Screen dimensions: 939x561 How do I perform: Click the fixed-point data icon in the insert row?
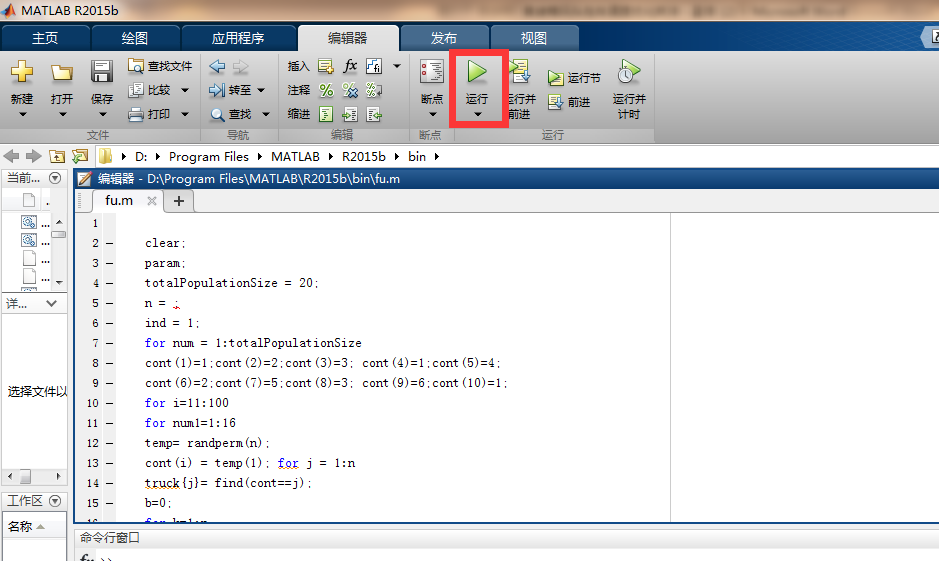pos(374,66)
